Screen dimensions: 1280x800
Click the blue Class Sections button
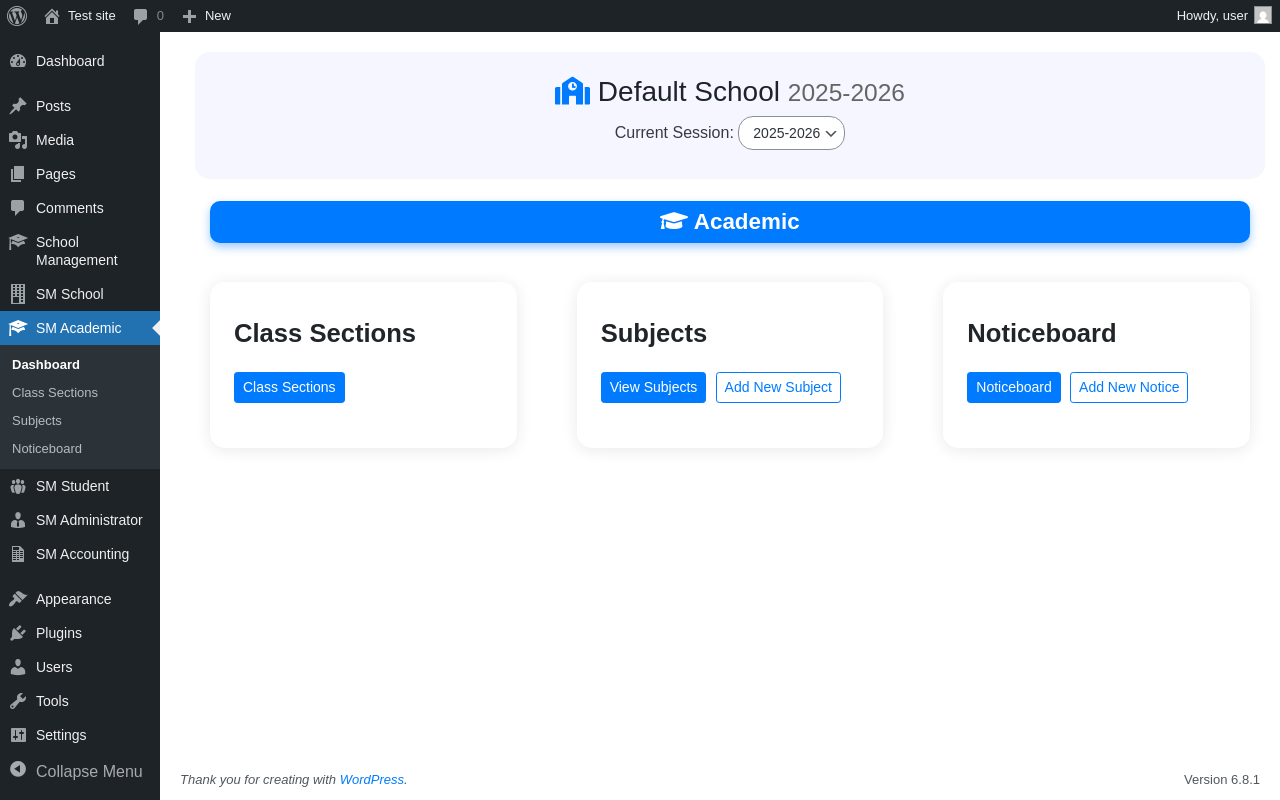tap(289, 387)
